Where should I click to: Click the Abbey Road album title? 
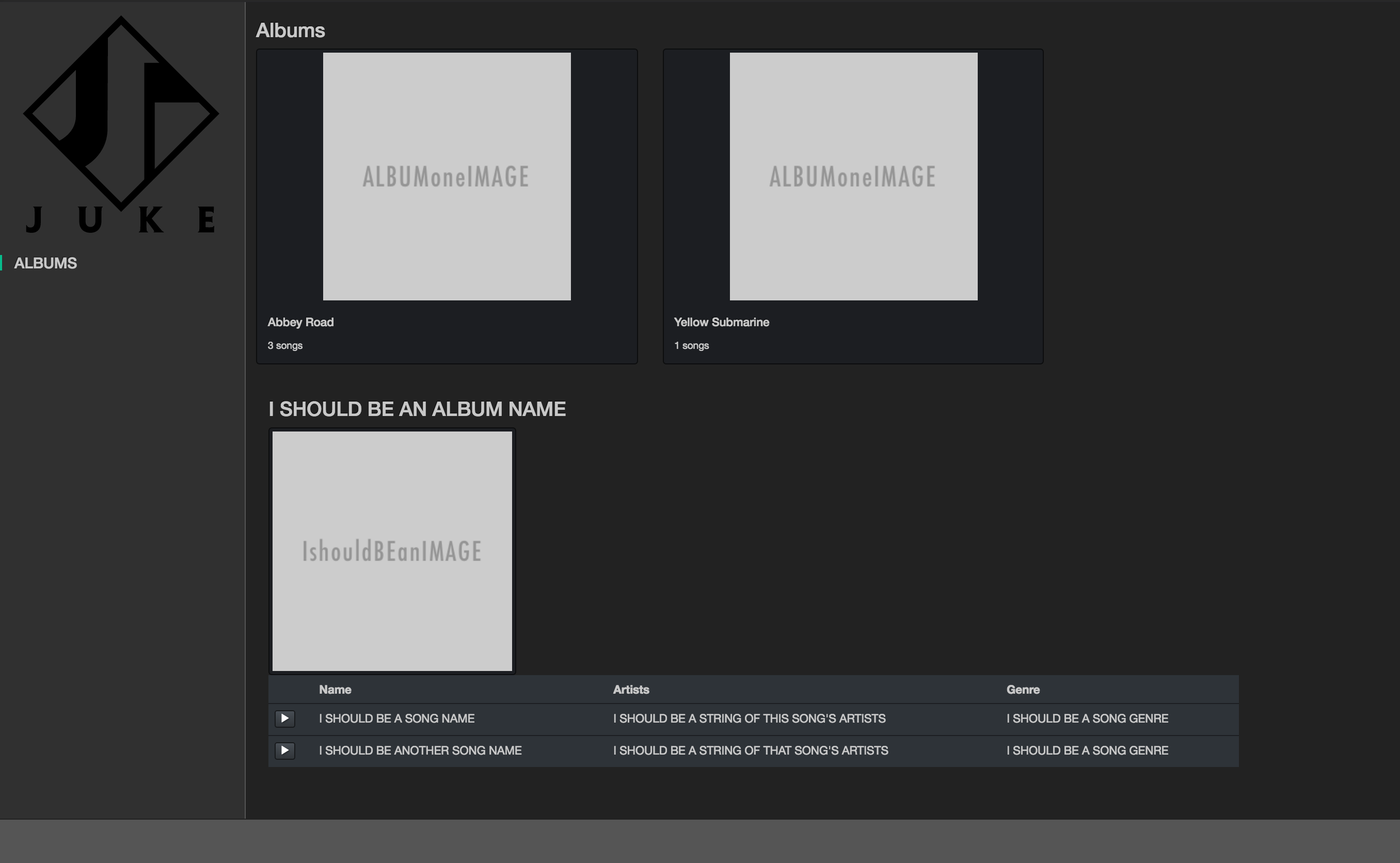click(x=301, y=322)
